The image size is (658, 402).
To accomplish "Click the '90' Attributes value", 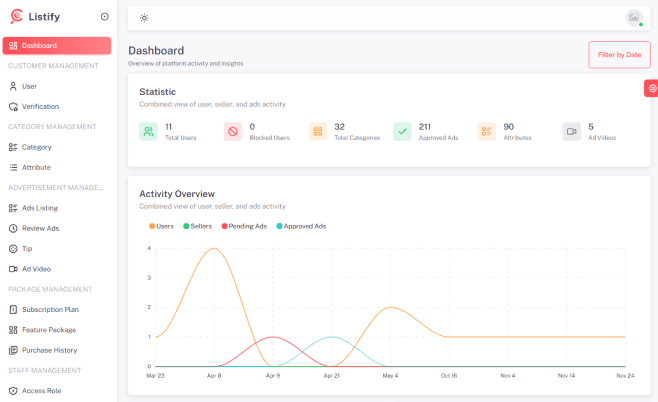I will 509,127.
